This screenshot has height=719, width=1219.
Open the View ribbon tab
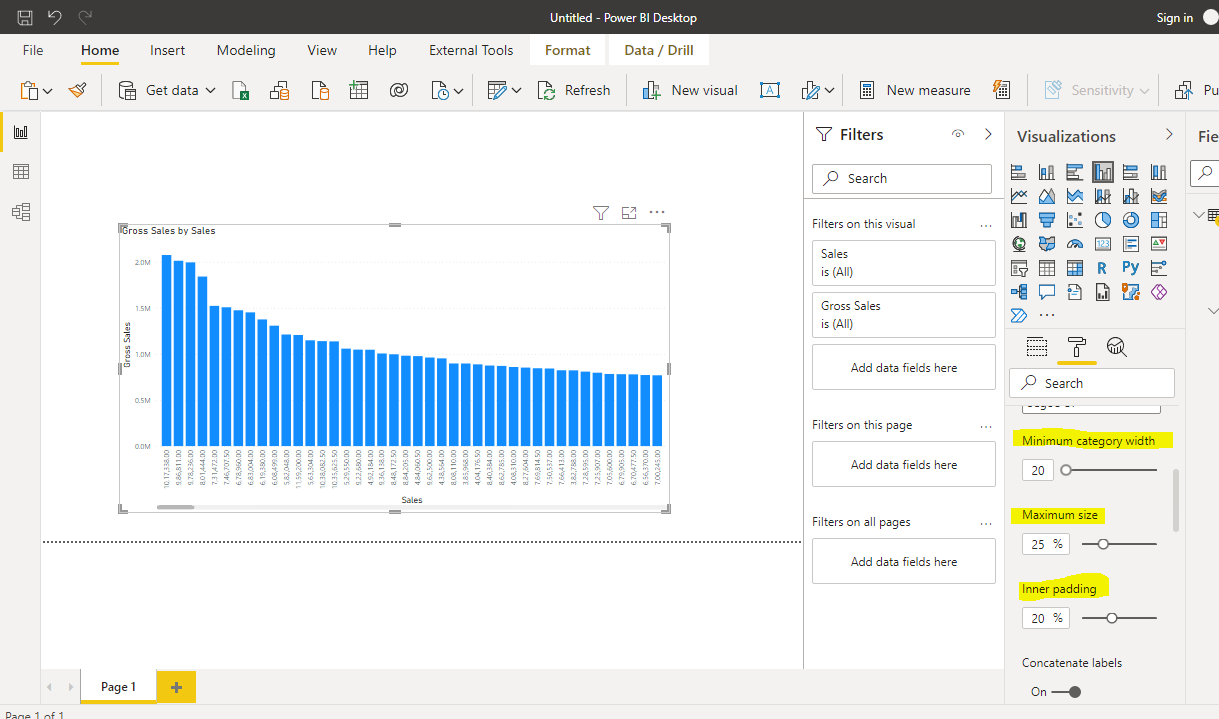tap(322, 50)
